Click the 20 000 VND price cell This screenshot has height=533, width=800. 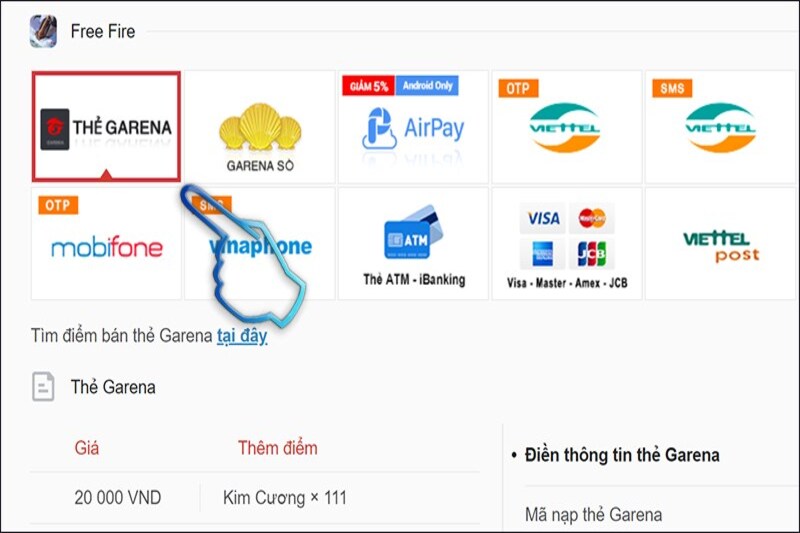point(118,497)
